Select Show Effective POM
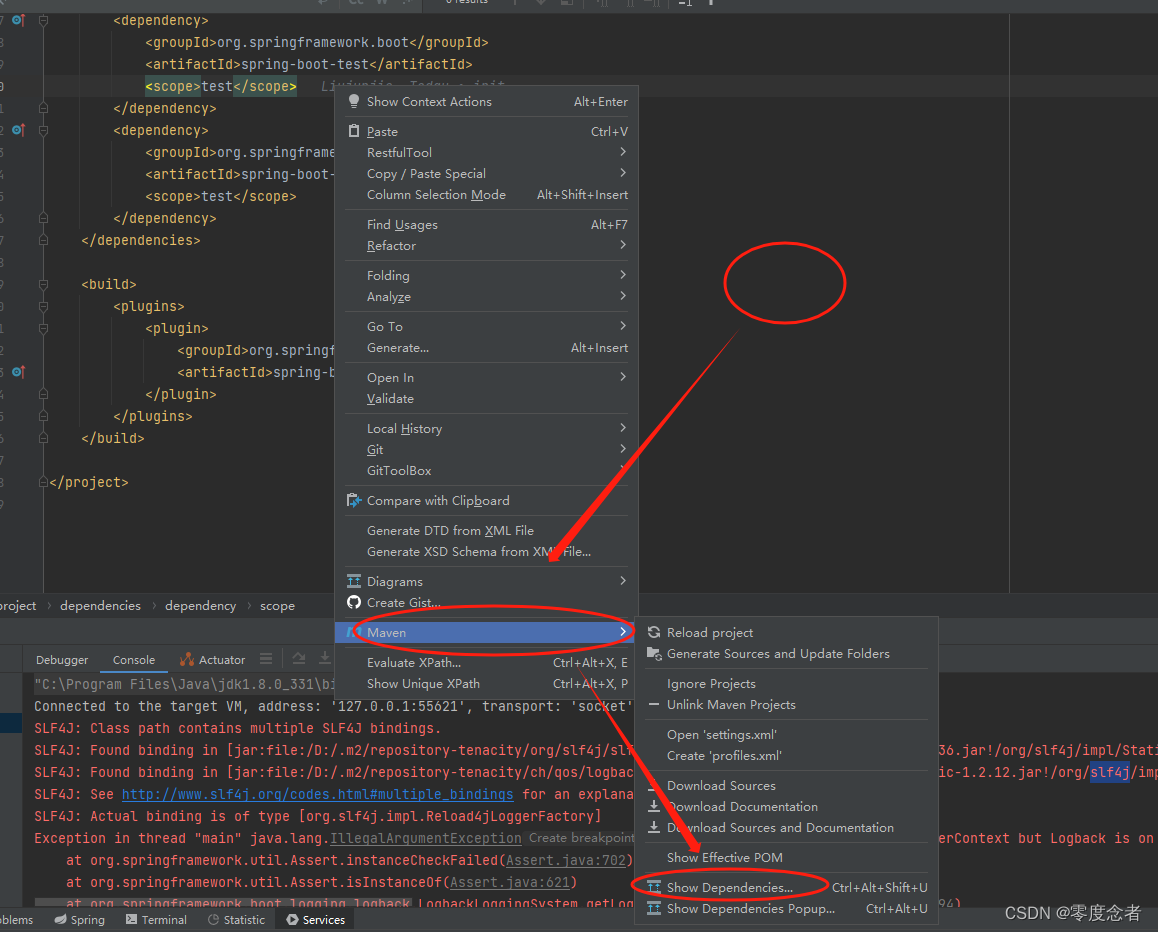Image resolution: width=1158 pixels, height=932 pixels. (787, 857)
